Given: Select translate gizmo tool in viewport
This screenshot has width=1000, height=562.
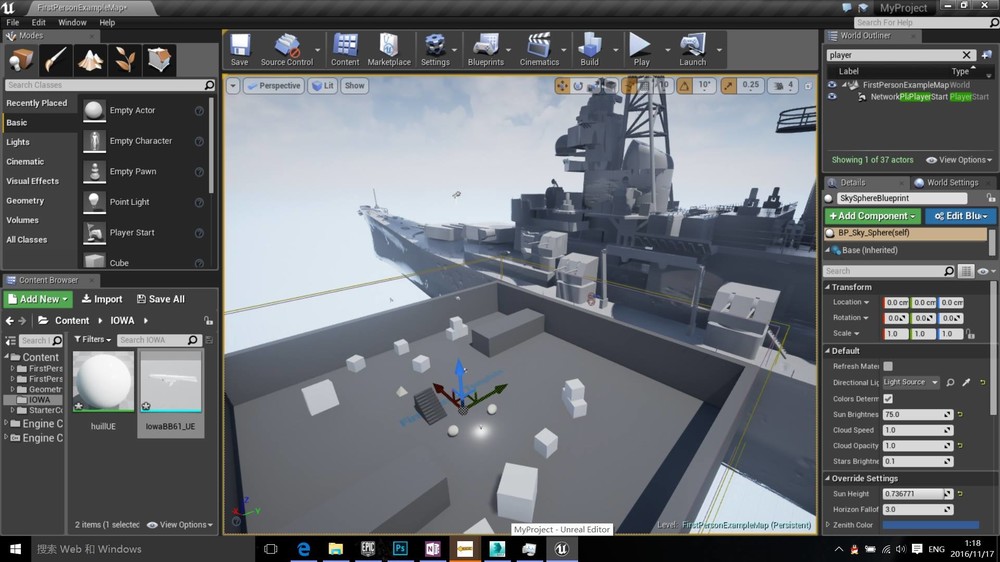Looking at the screenshot, I should click(562, 85).
